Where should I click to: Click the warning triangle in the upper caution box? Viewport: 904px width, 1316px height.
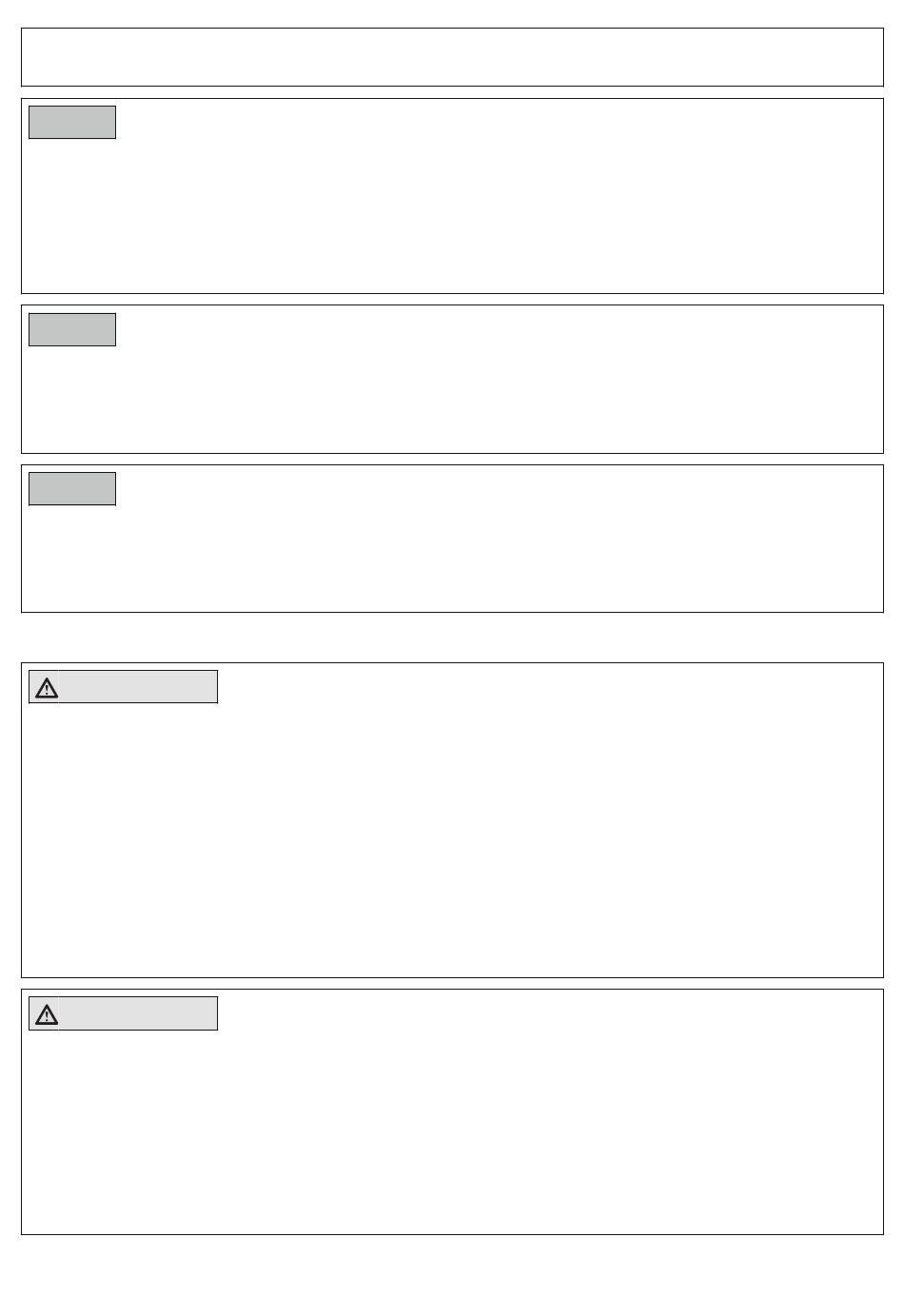pyautogui.click(x=47, y=688)
